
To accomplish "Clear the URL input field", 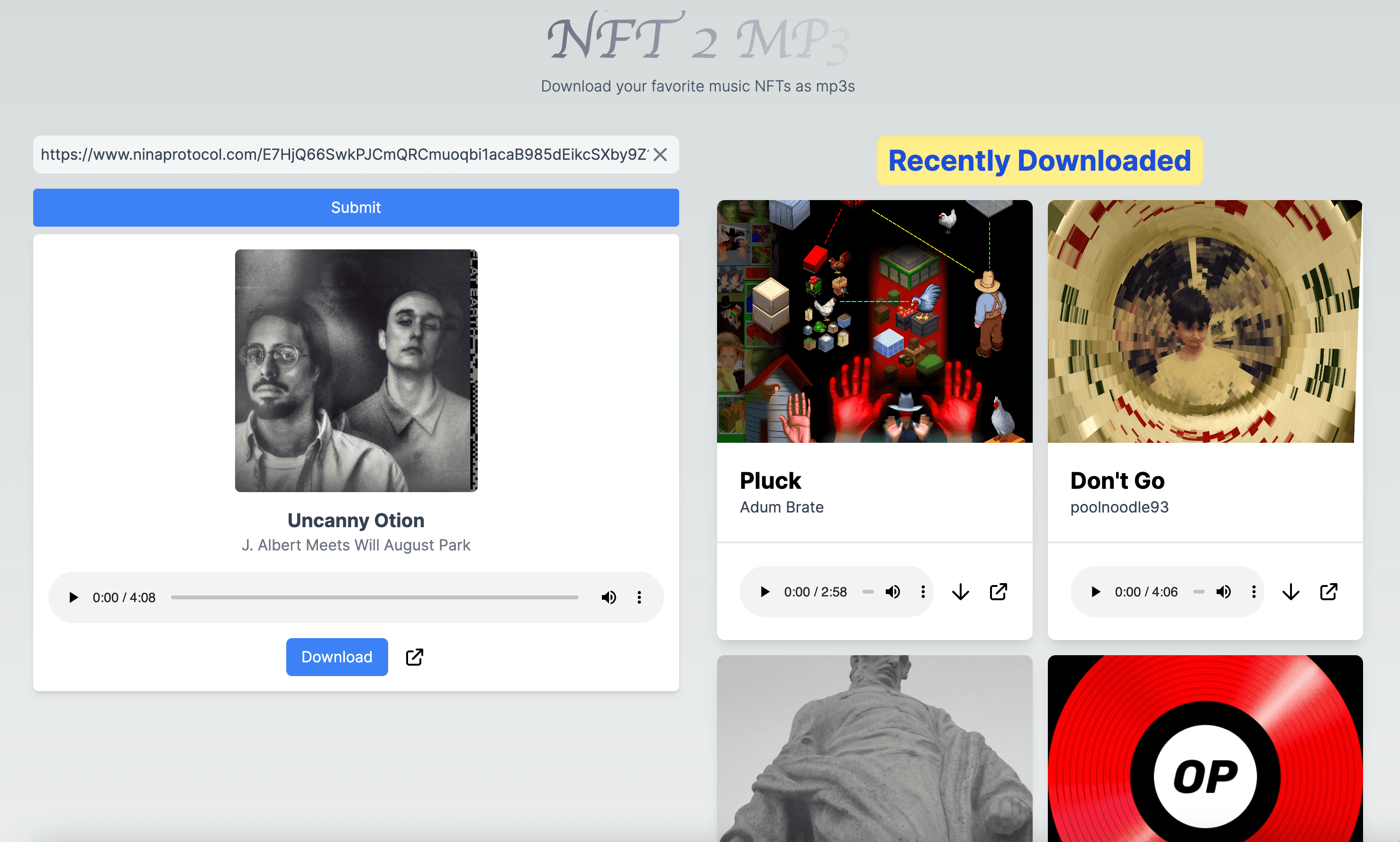I will tap(660, 154).
